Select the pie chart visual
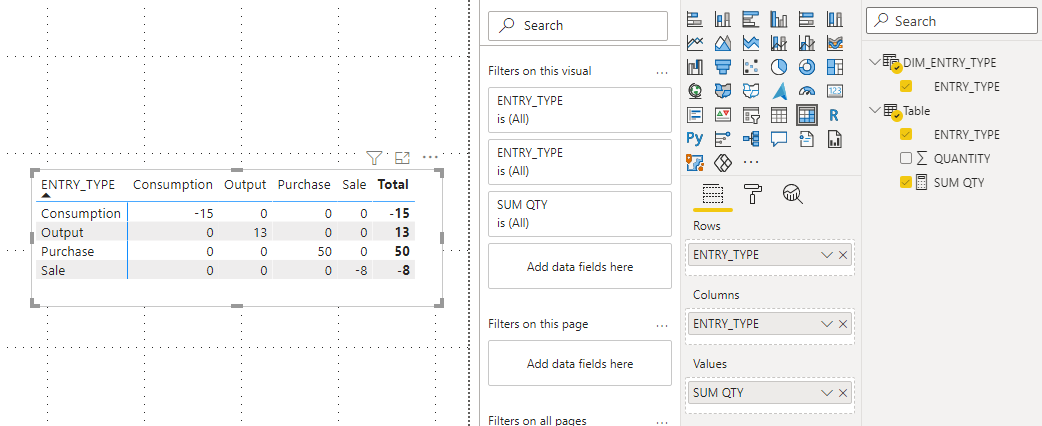This screenshot has height=426, width=1042. 779,67
